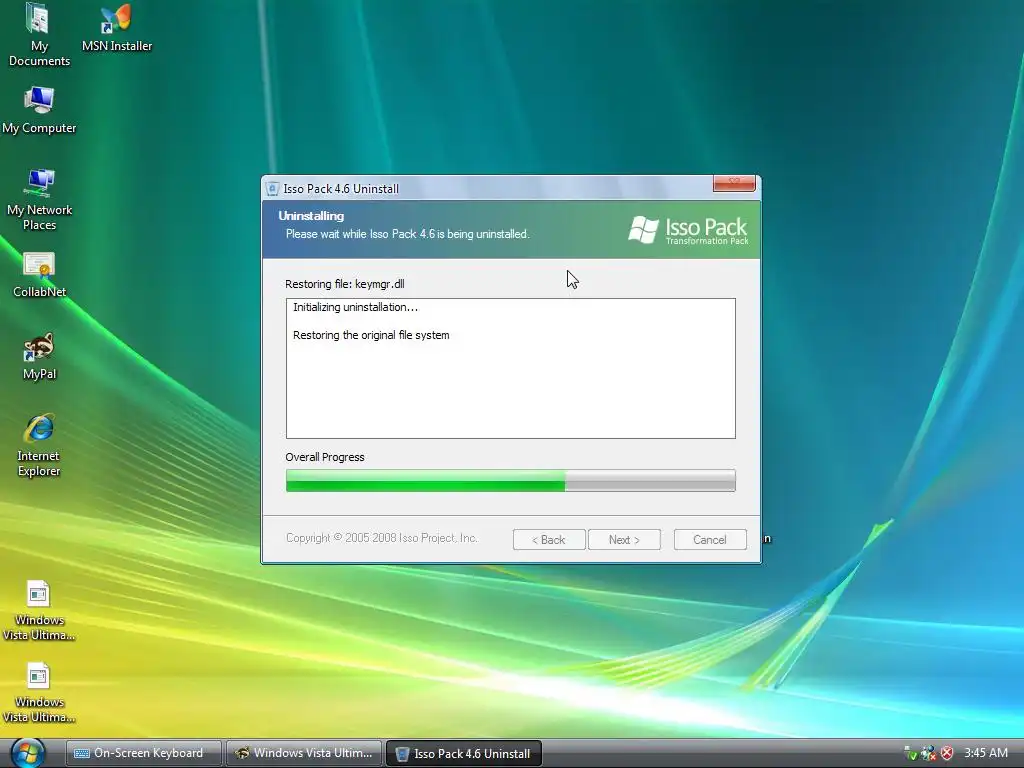This screenshot has height=768, width=1024.
Task: Click 'Restoring the original file system' line
Action: (371, 335)
